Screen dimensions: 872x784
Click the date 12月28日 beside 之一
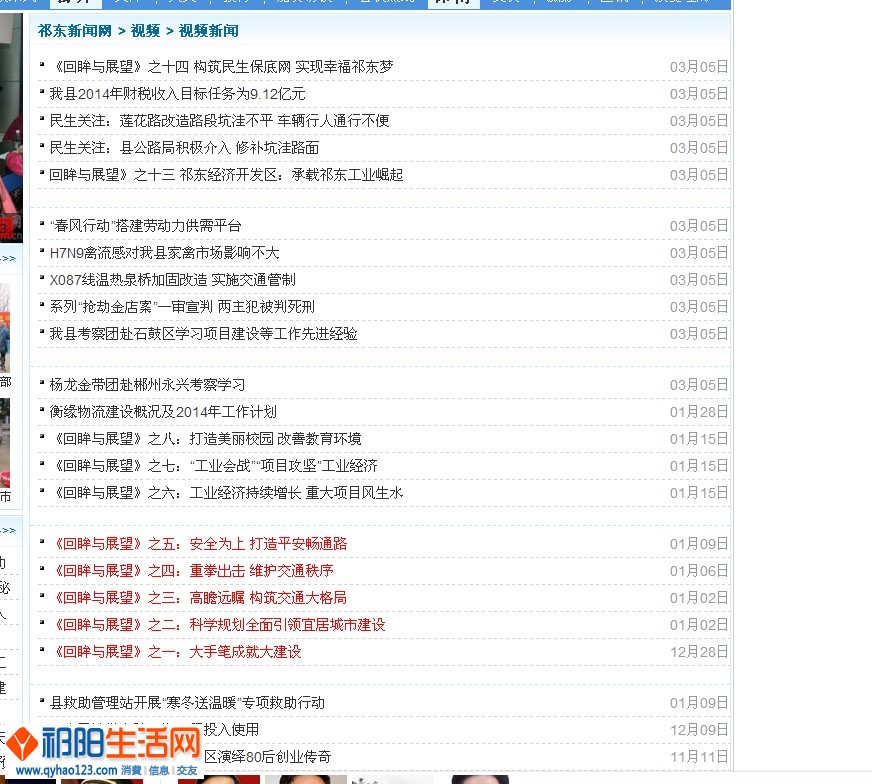tap(698, 652)
